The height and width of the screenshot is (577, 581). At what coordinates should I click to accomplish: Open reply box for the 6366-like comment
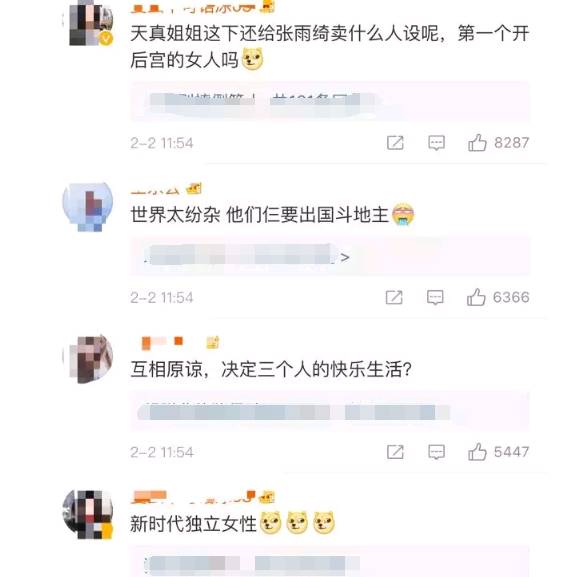click(435, 297)
